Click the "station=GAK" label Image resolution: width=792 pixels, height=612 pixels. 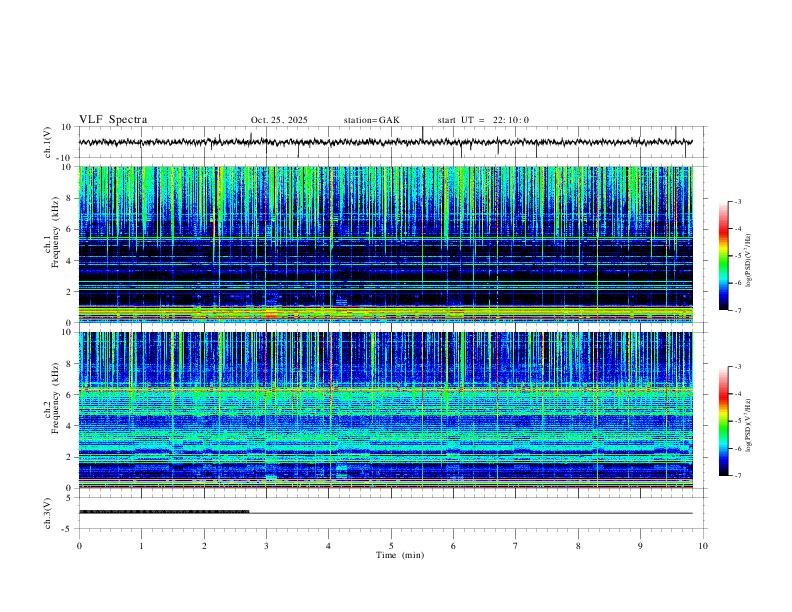371,120
